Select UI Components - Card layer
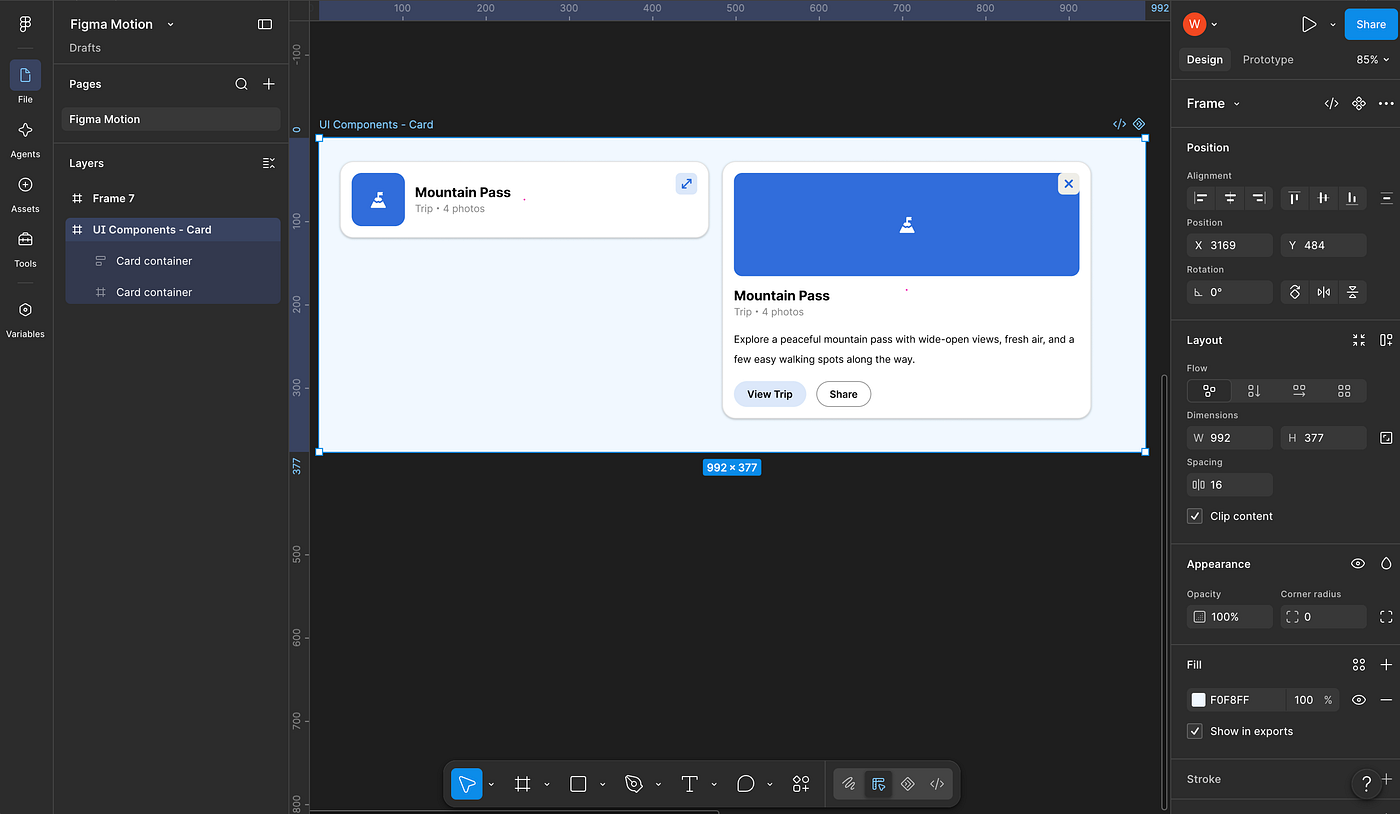 tap(173, 230)
